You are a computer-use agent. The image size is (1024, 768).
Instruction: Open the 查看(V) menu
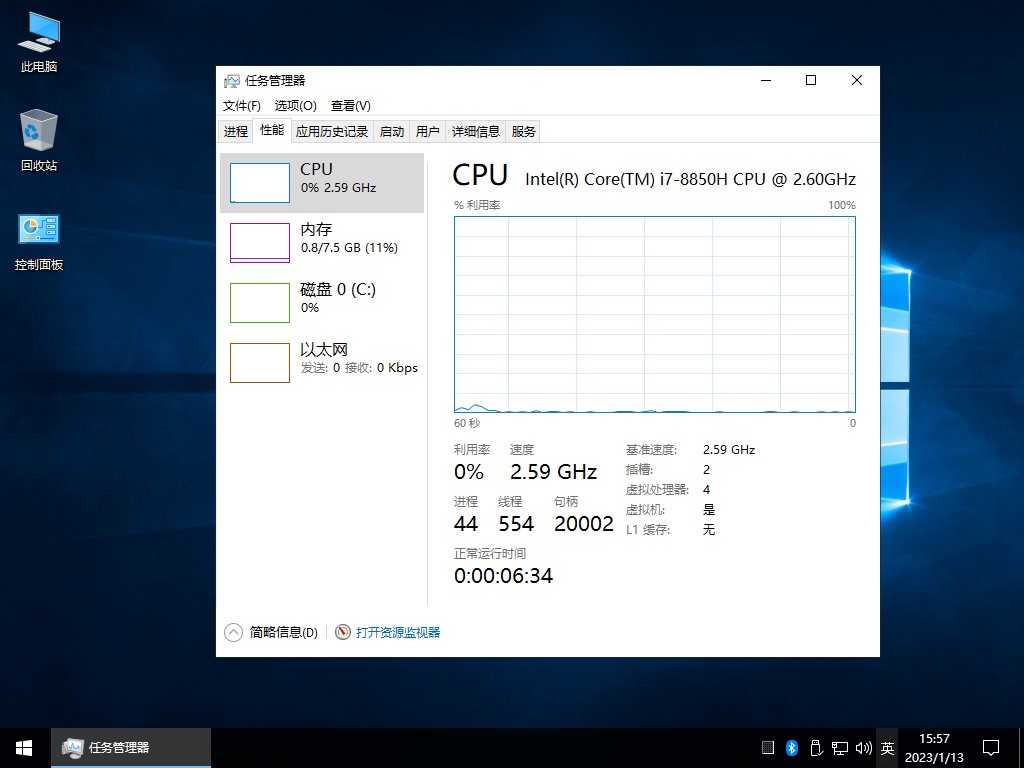click(350, 106)
